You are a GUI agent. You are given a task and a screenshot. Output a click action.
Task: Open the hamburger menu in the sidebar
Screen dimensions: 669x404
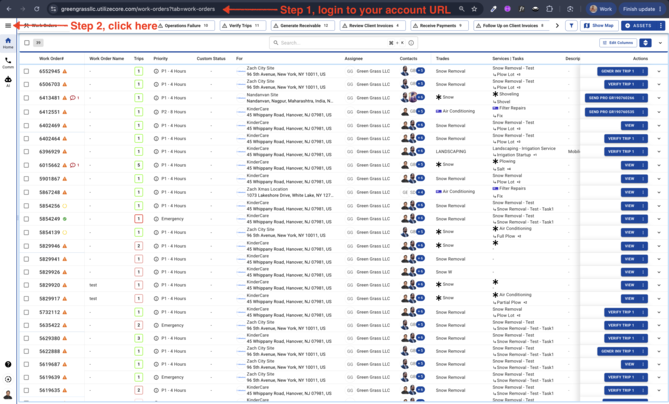point(8,26)
